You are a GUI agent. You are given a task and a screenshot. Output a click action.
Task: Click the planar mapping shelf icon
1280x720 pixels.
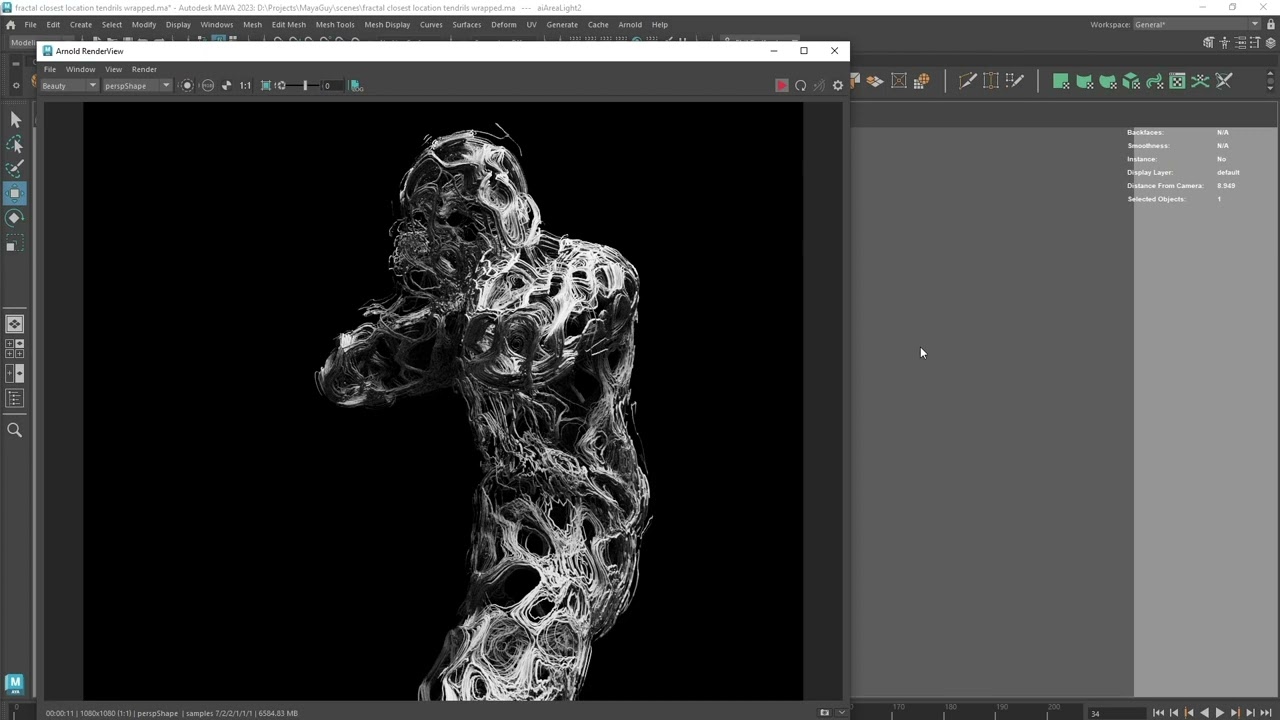tap(875, 81)
